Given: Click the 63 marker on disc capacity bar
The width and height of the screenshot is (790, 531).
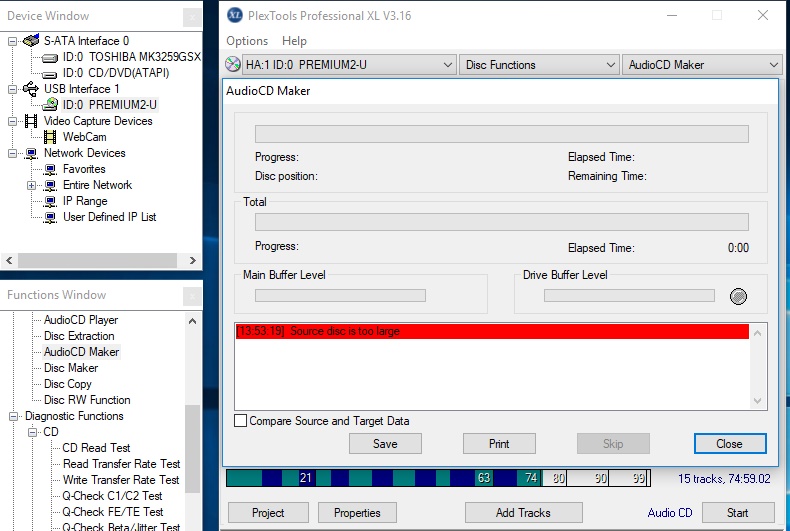Looking at the screenshot, I should pos(484,478).
